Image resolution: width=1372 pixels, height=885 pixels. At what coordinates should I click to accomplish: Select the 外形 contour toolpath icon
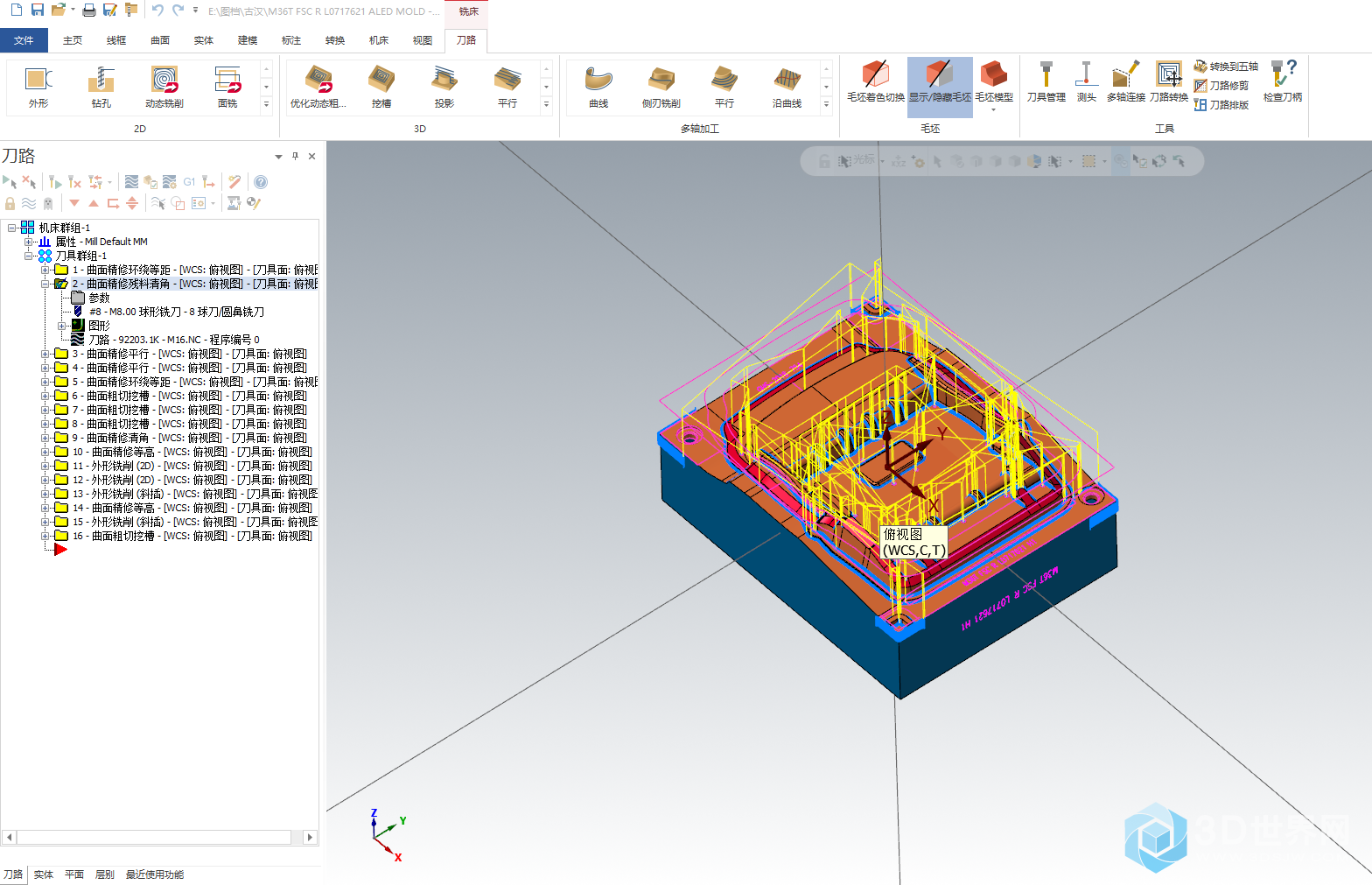[x=38, y=87]
